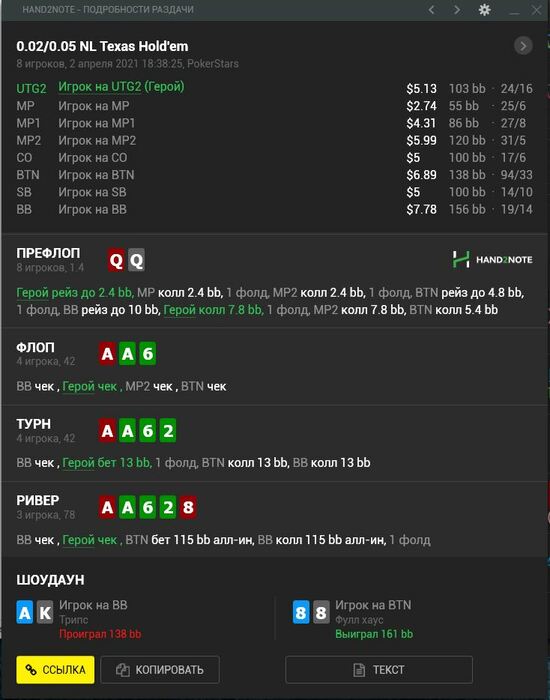Click the Hand2Note logo
Screen dimensions: 550x700
pyautogui.click(x=492, y=259)
